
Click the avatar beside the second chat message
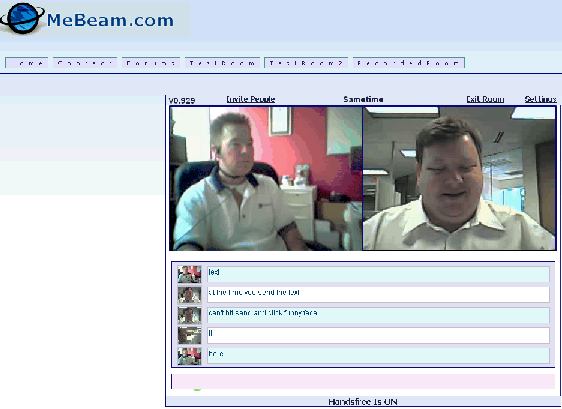point(189,295)
